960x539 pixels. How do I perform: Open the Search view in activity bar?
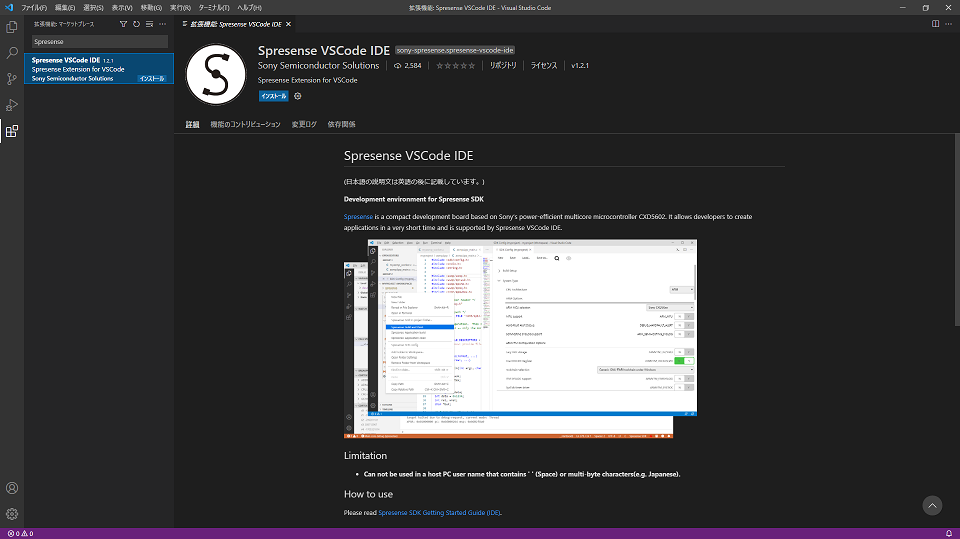(x=12, y=53)
